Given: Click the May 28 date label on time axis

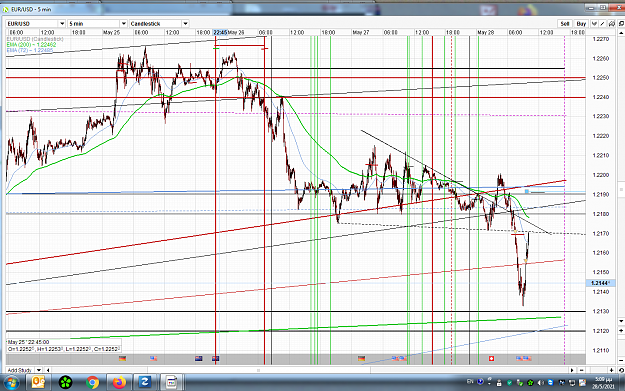Looking at the screenshot, I should (x=485, y=33).
